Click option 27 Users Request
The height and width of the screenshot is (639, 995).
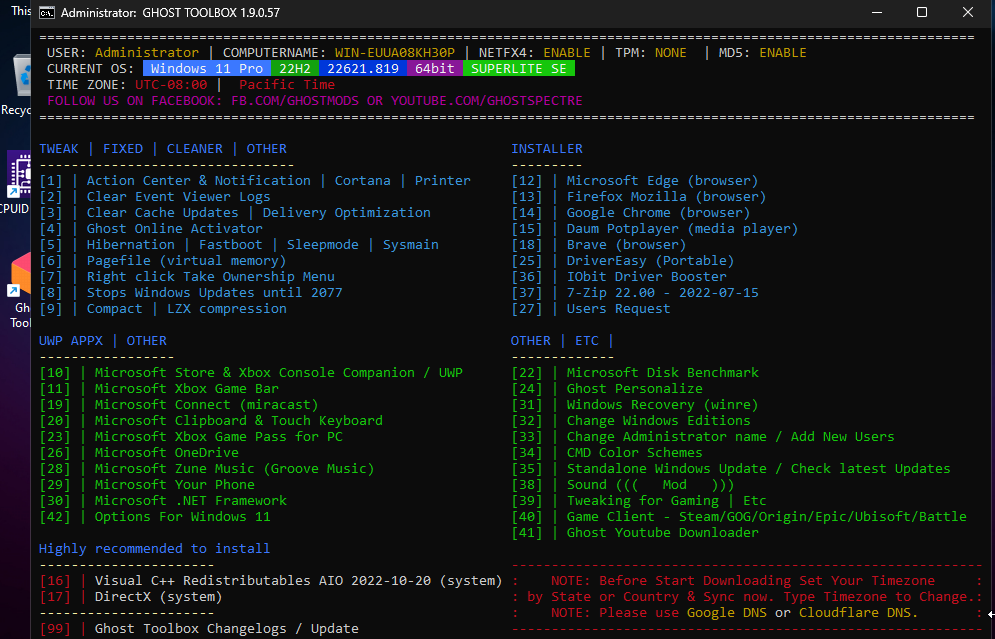(591, 308)
